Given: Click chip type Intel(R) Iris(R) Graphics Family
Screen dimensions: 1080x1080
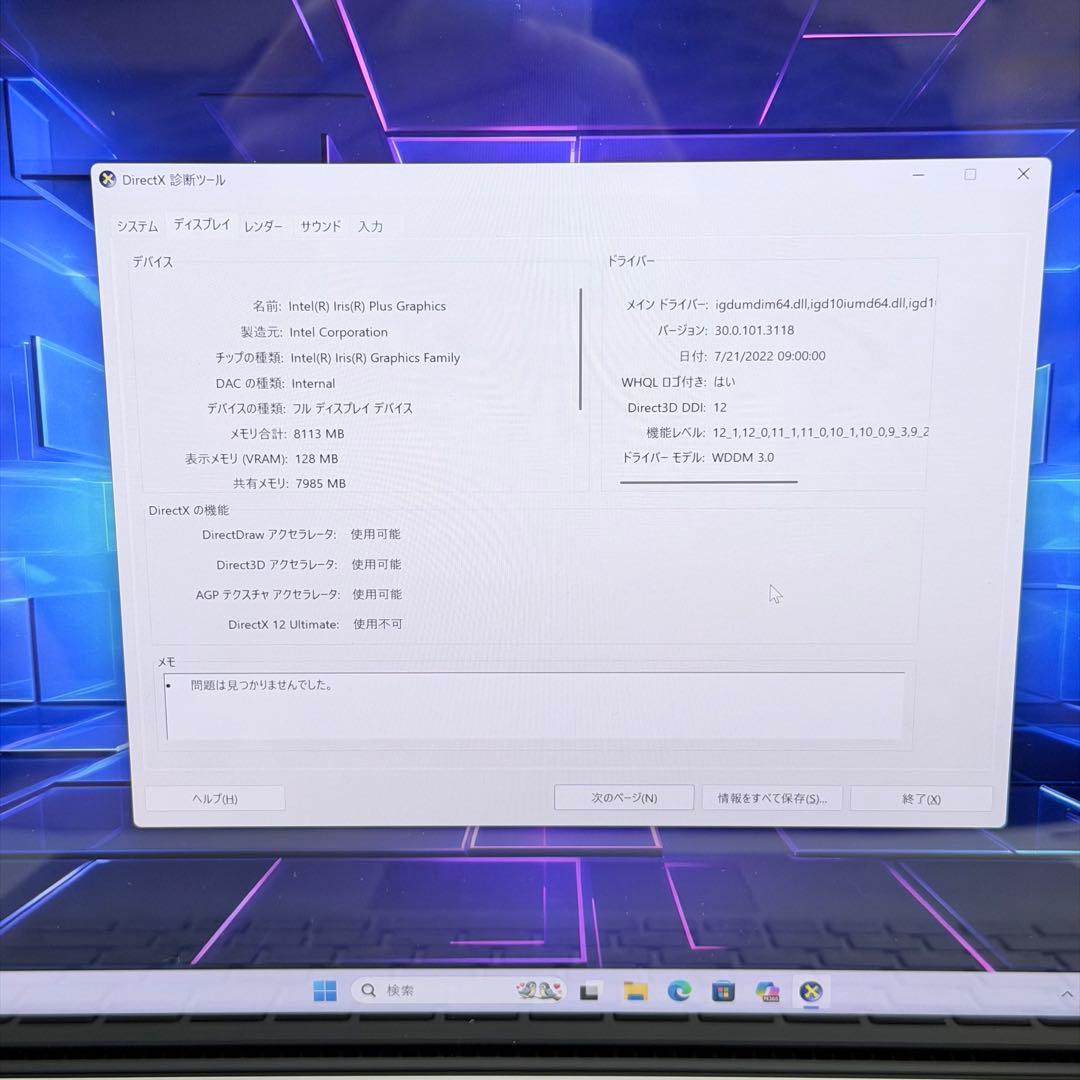Looking at the screenshot, I should [375, 358].
